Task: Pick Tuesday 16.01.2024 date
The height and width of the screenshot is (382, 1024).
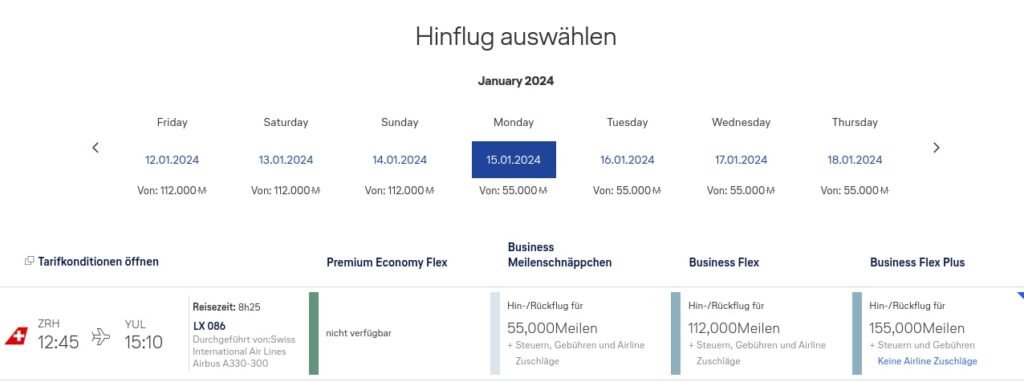Action: 627,160
